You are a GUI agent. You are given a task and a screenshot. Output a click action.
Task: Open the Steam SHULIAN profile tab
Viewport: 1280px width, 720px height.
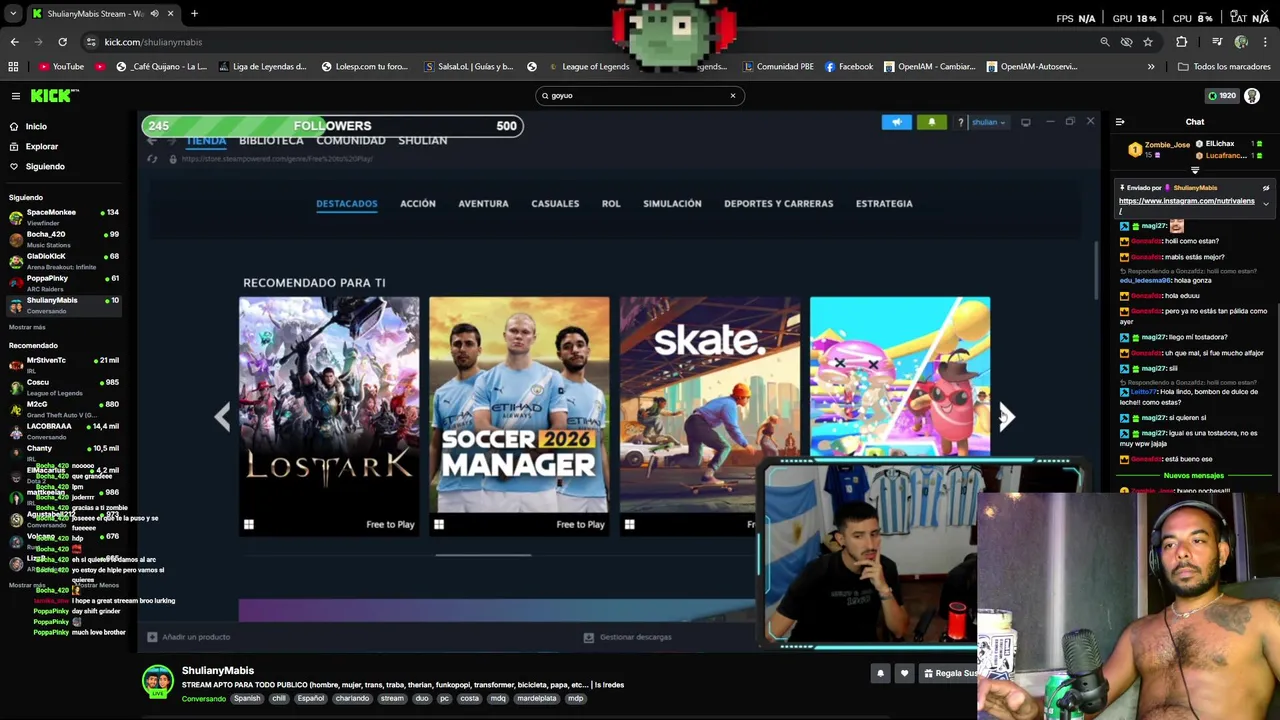click(423, 141)
